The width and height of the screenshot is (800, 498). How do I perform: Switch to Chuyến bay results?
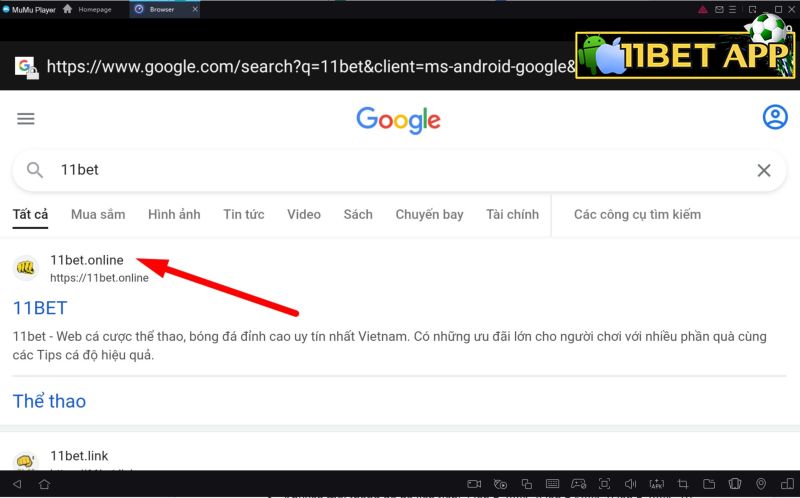(429, 215)
